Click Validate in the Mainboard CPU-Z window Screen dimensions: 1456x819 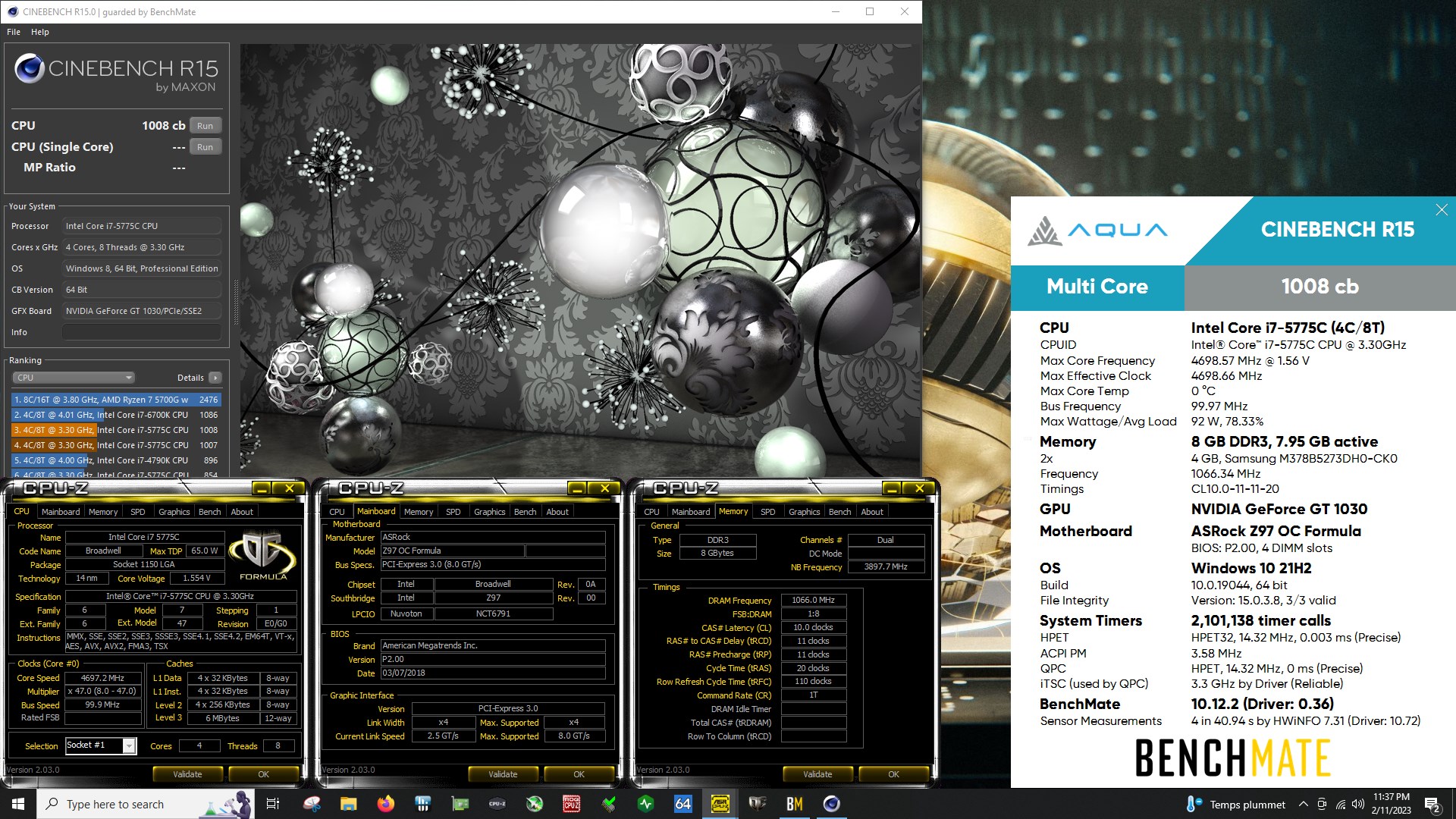pyautogui.click(x=503, y=774)
